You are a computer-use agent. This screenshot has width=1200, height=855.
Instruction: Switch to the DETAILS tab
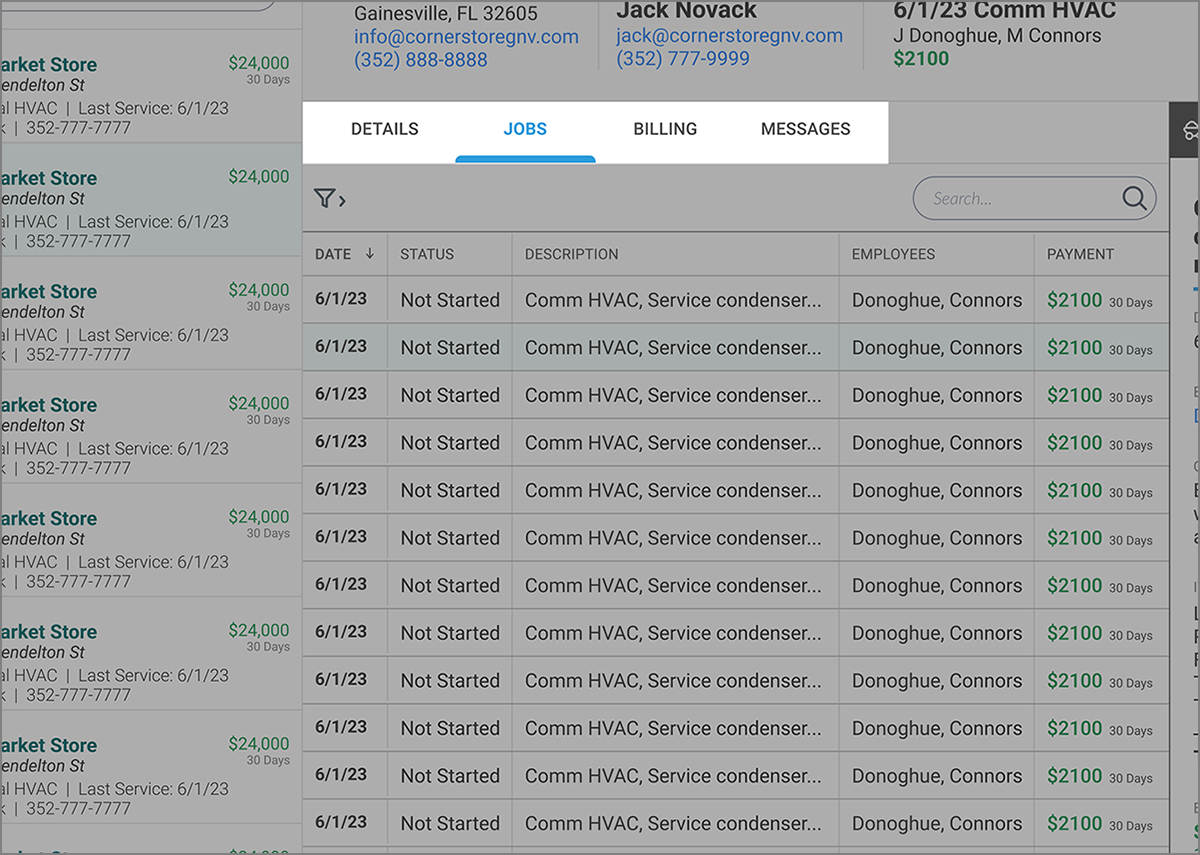[385, 129]
